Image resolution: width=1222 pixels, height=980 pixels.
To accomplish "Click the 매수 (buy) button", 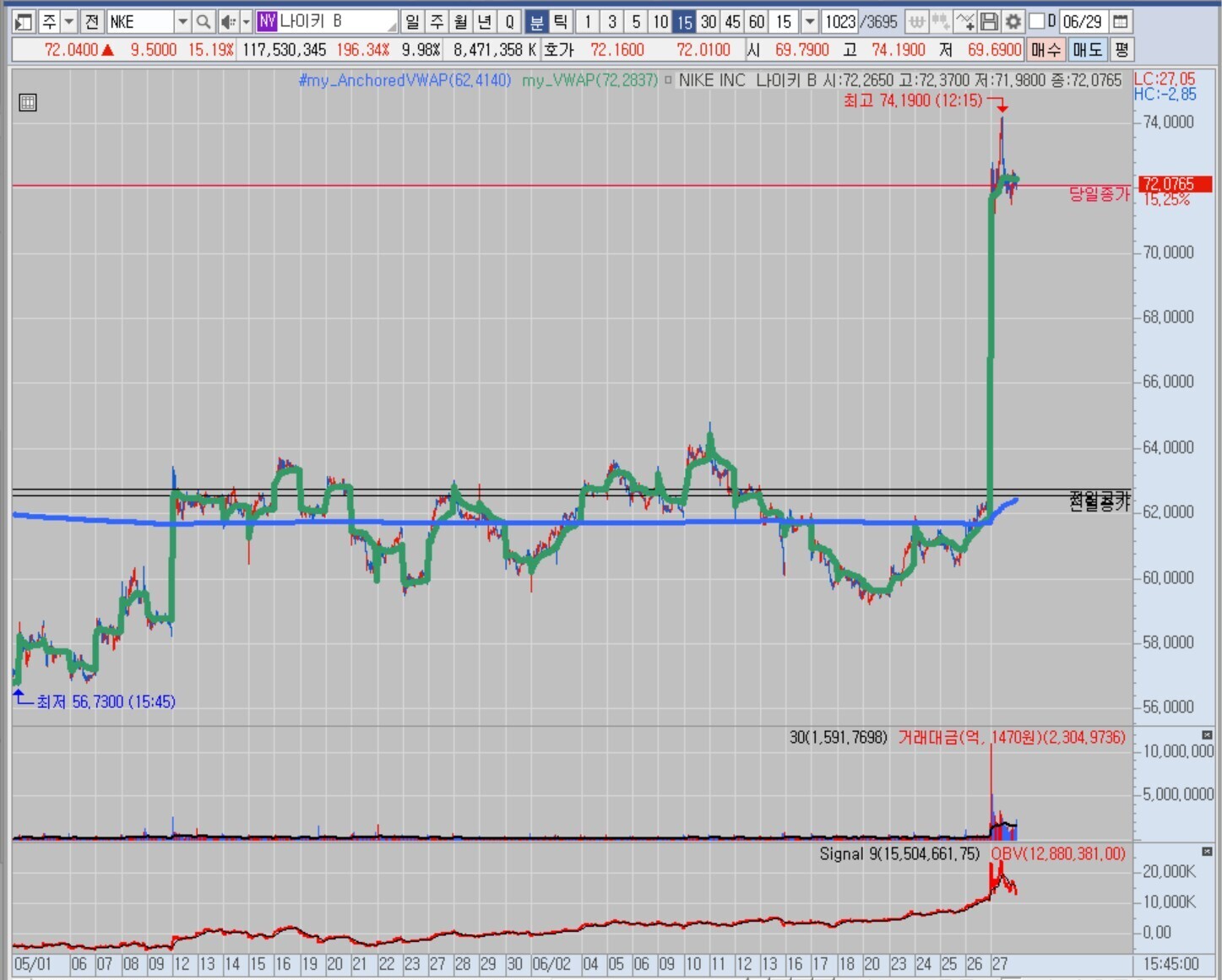I will [1045, 50].
